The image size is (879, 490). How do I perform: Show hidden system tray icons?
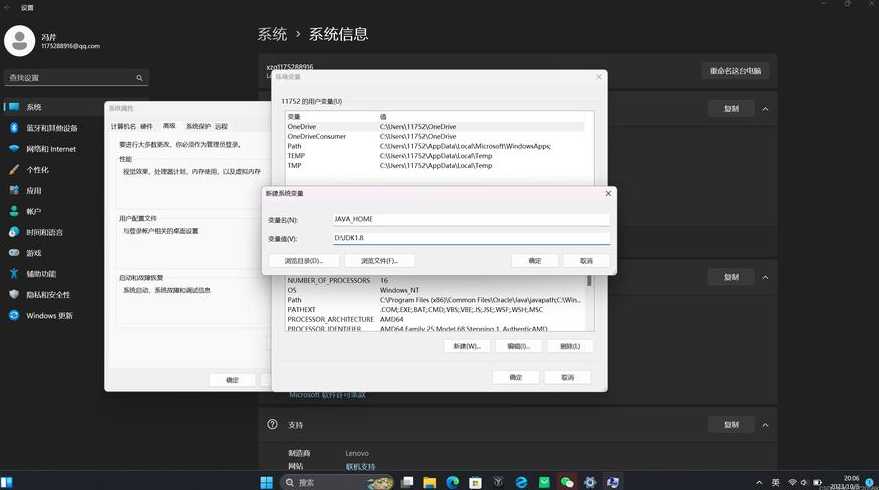[759, 482]
